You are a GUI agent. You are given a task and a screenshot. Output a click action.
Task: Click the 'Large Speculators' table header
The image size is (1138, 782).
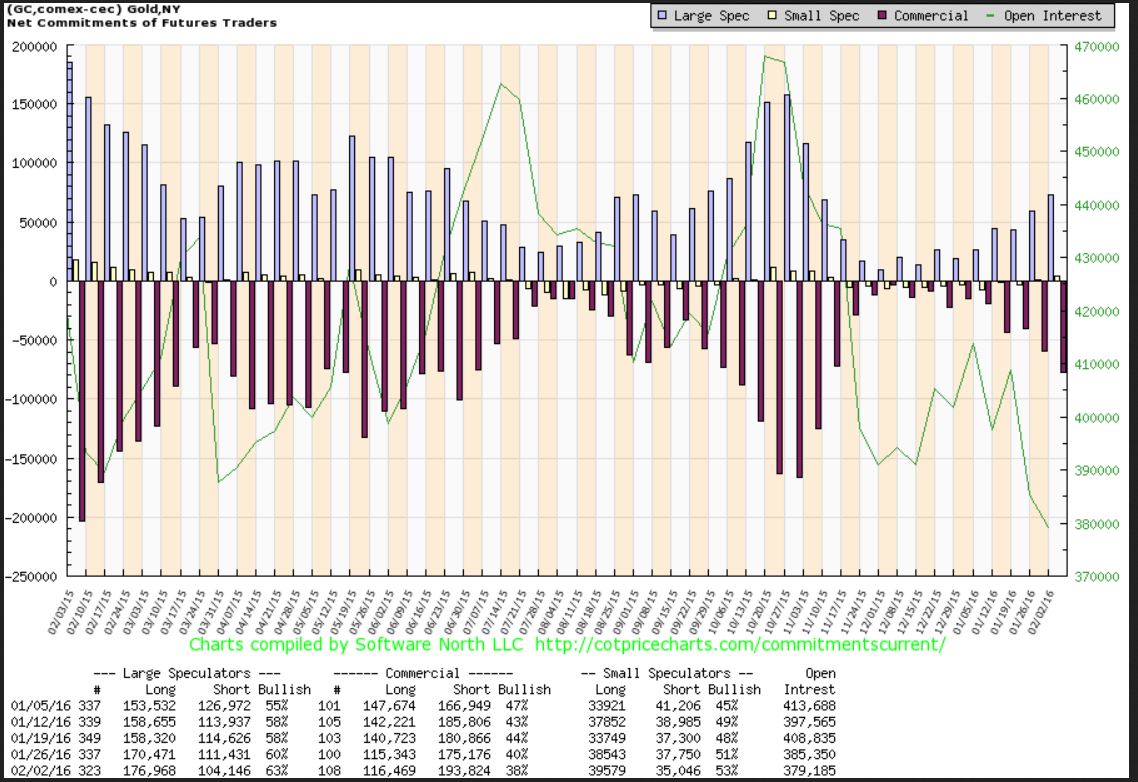[x=190, y=673]
